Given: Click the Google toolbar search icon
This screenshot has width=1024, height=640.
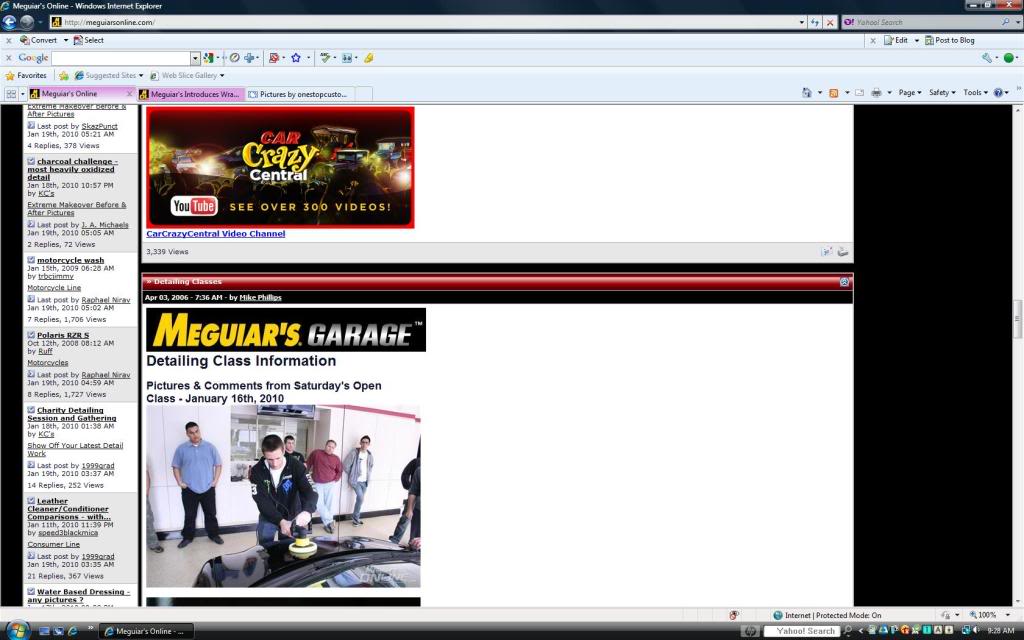Looking at the screenshot, I should [x=209, y=58].
